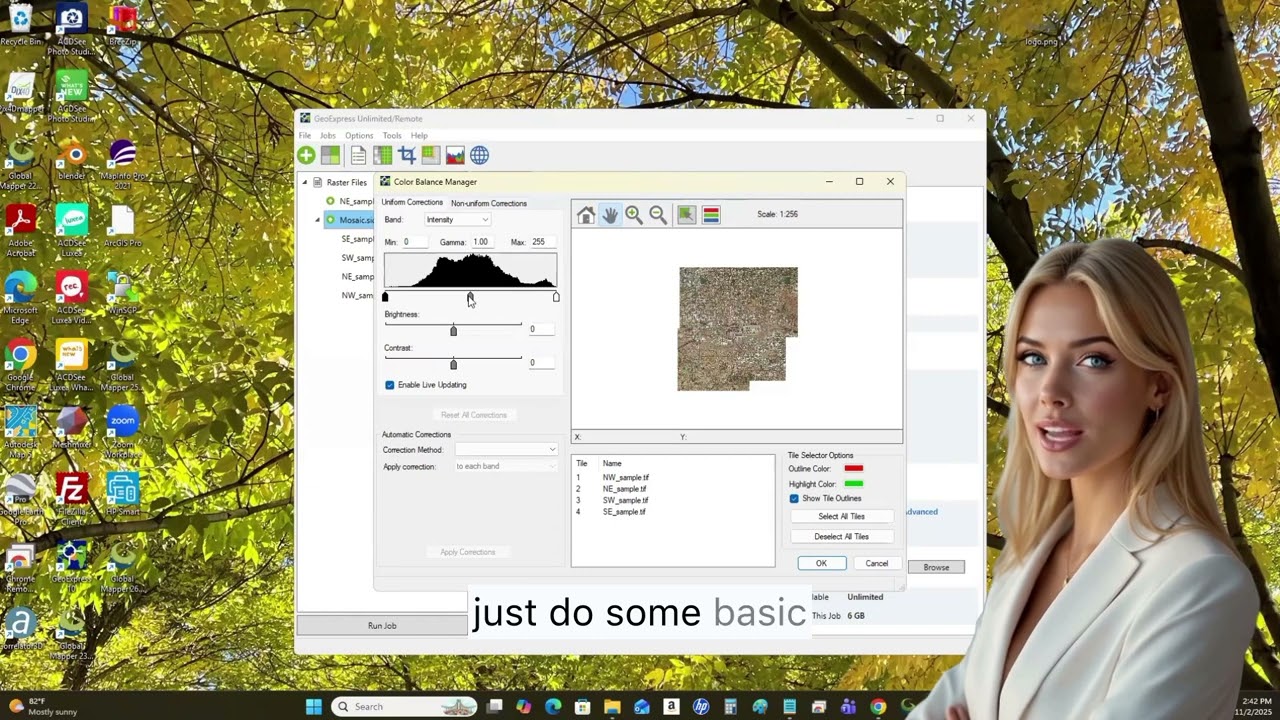
Task: Open the Zoom Workplace desktop shortcut
Action: (122, 430)
